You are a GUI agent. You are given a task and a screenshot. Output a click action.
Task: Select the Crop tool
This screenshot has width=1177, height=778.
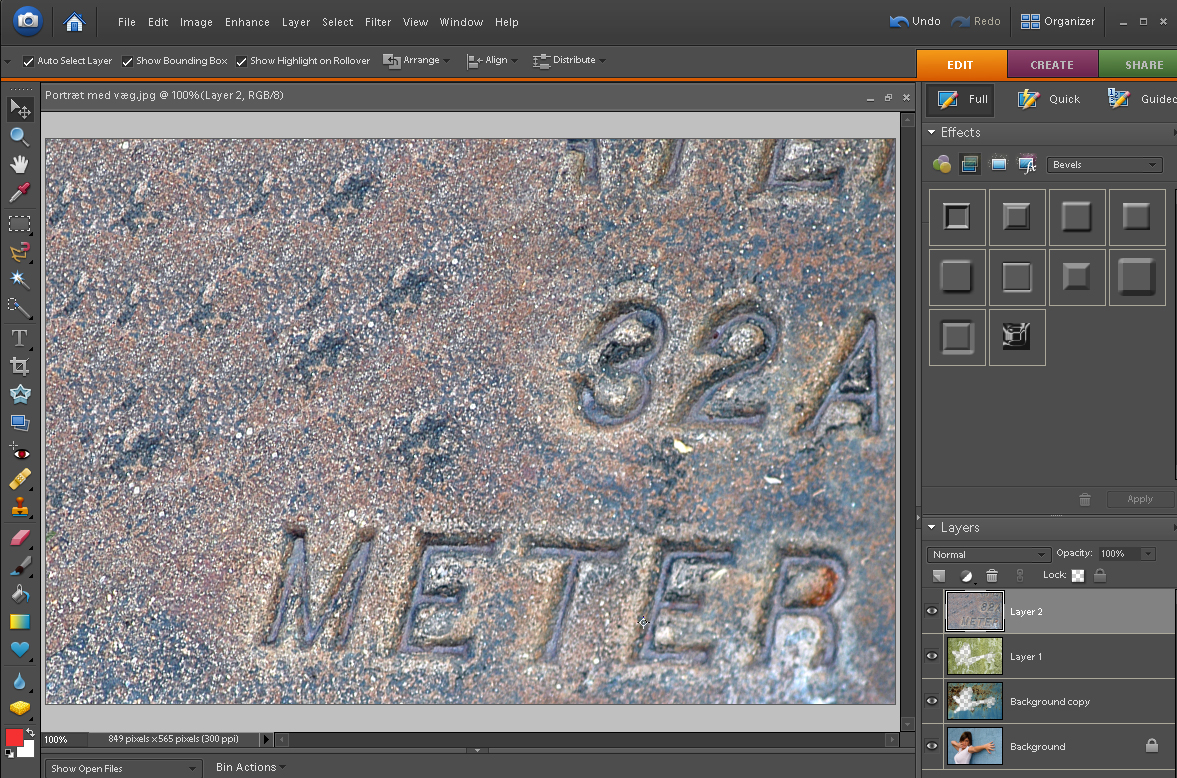pyautogui.click(x=19, y=366)
